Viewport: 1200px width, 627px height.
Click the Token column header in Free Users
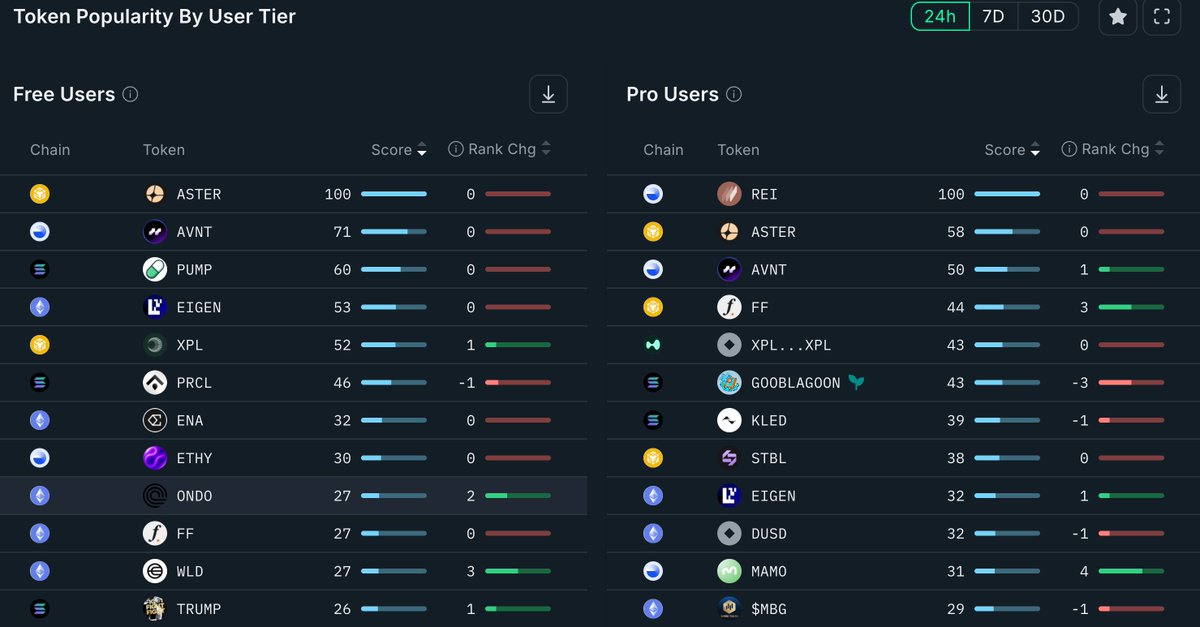pyautogui.click(x=164, y=150)
